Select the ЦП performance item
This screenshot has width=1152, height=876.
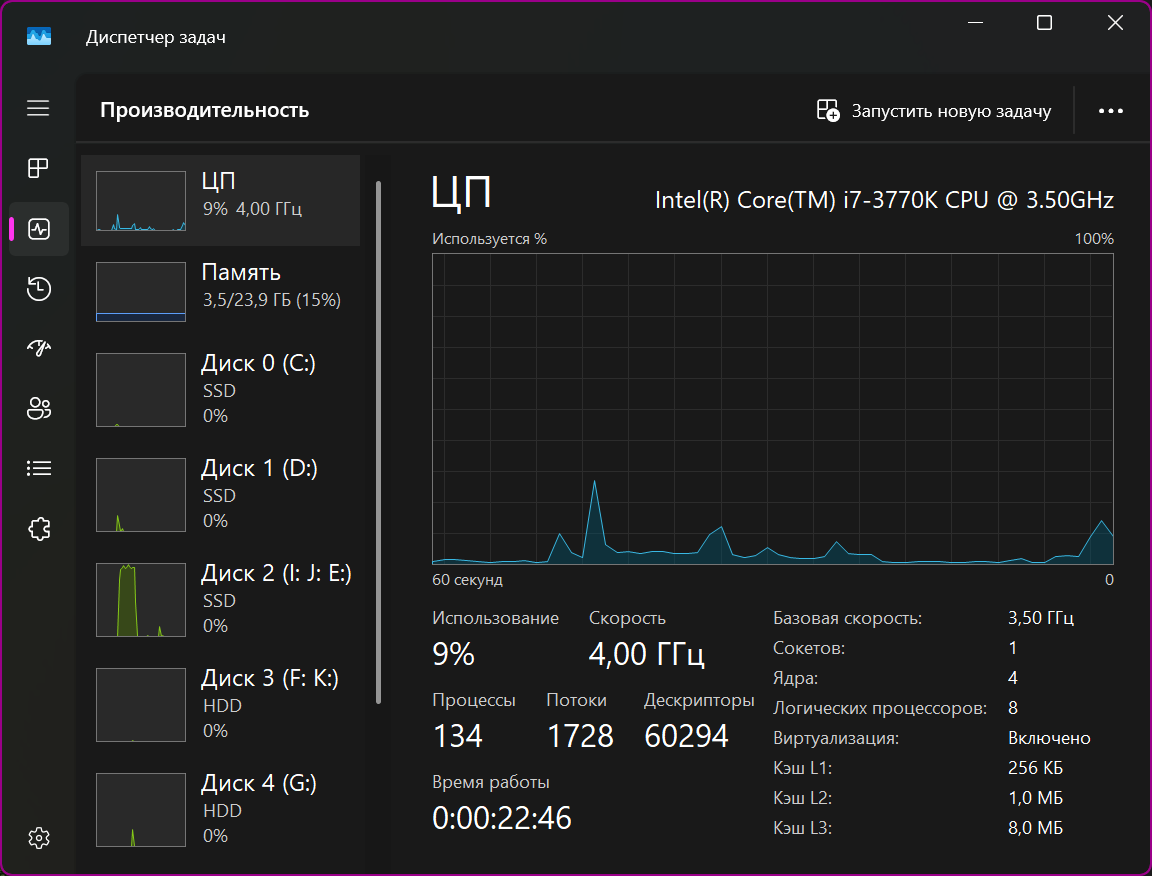click(220, 200)
